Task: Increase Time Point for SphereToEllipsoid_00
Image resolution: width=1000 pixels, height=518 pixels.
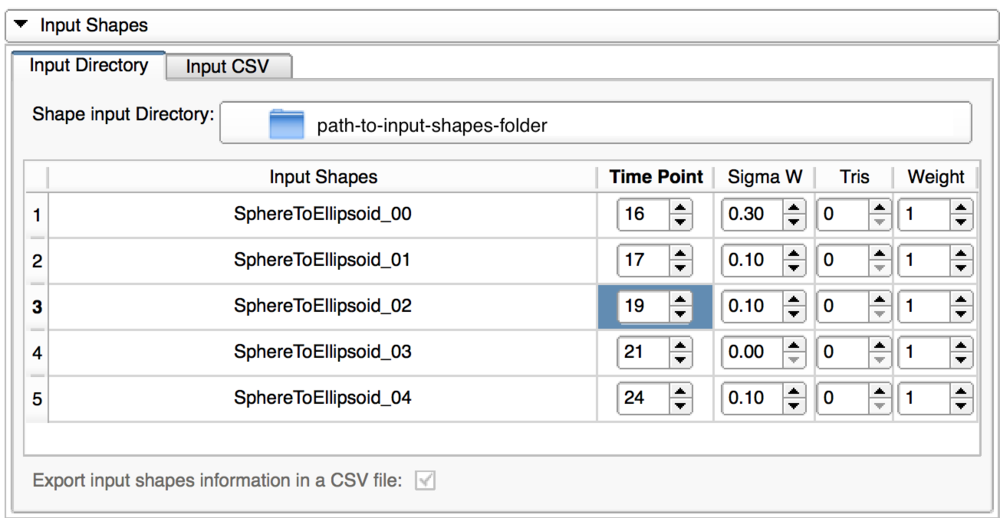Action: coord(681,207)
